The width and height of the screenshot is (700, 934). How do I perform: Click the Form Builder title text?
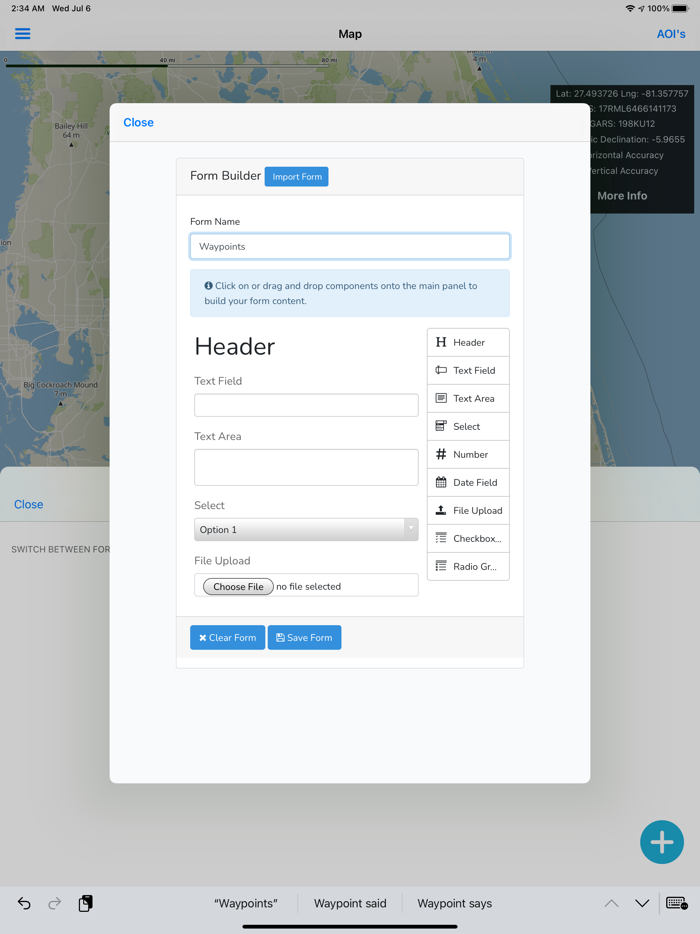(225, 176)
